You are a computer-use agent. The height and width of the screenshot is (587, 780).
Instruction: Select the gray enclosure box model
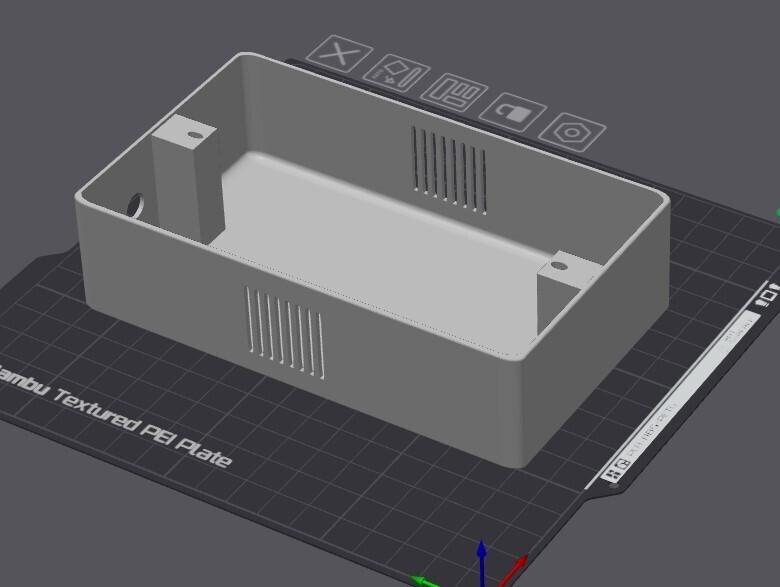point(372,260)
